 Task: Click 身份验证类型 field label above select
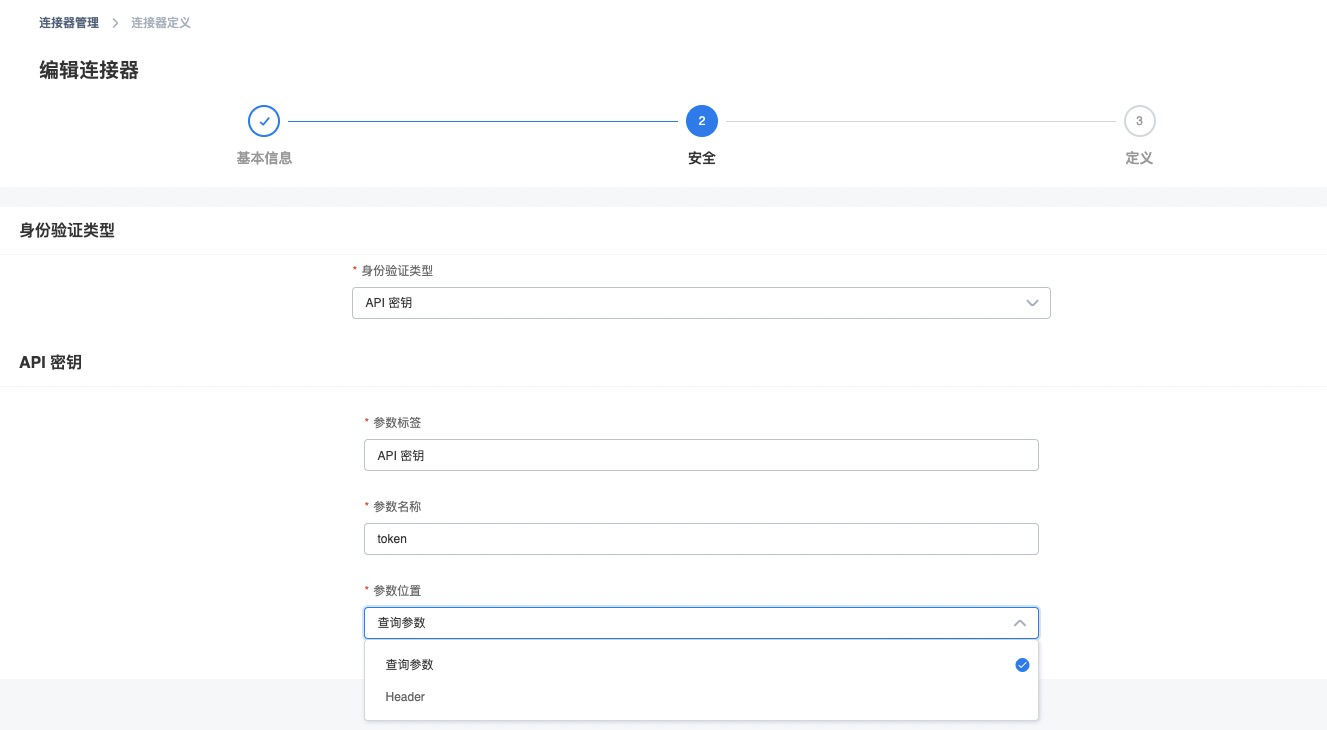pos(397,271)
